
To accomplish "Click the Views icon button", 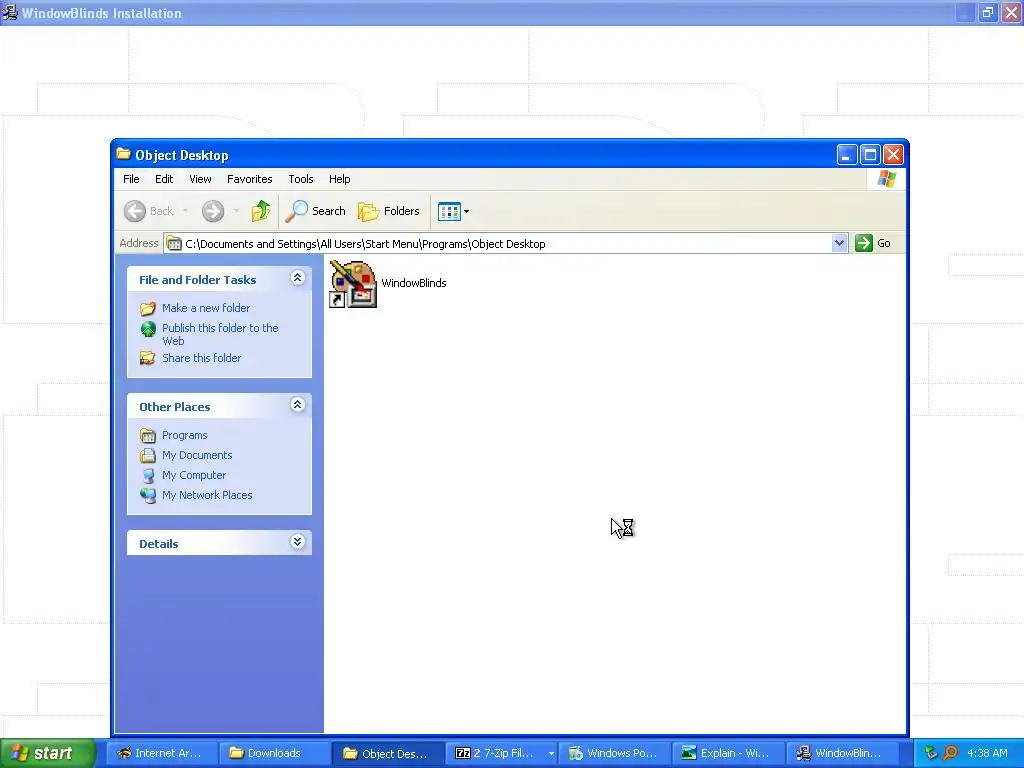I will tap(449, 212).
